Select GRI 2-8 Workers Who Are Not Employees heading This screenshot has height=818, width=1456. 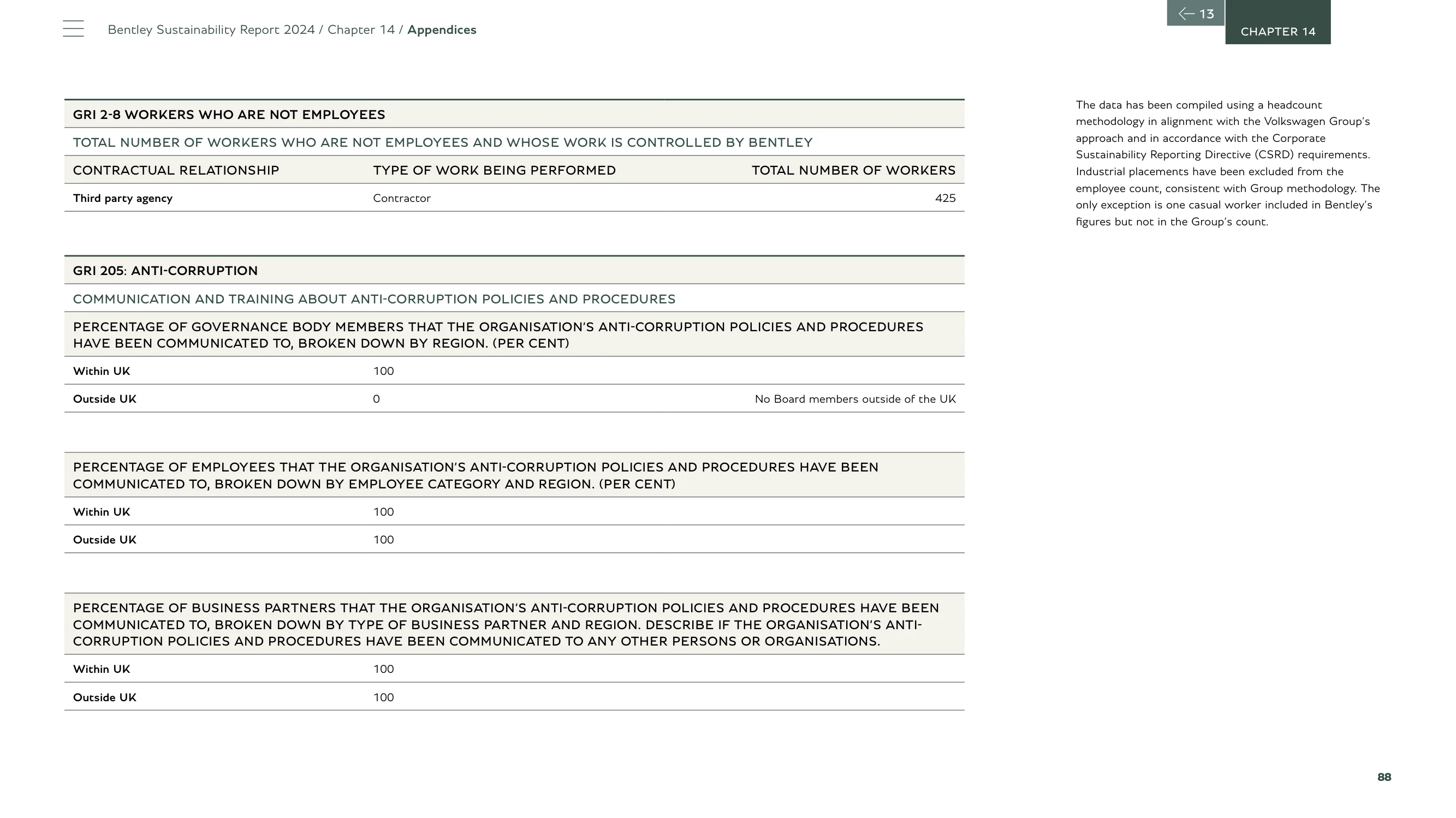point(229,115)
